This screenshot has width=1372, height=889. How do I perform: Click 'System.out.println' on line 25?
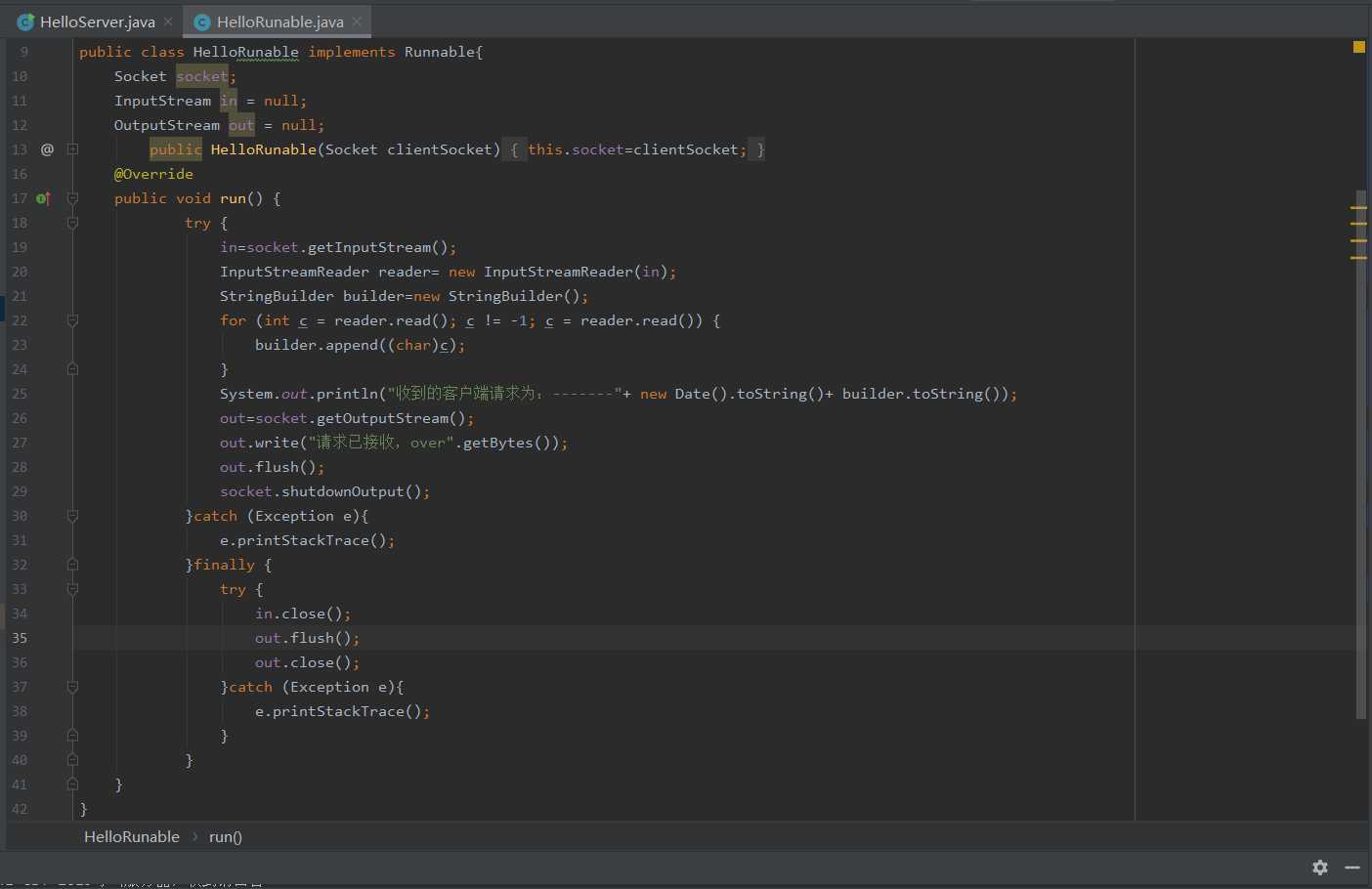coord(299,394)
